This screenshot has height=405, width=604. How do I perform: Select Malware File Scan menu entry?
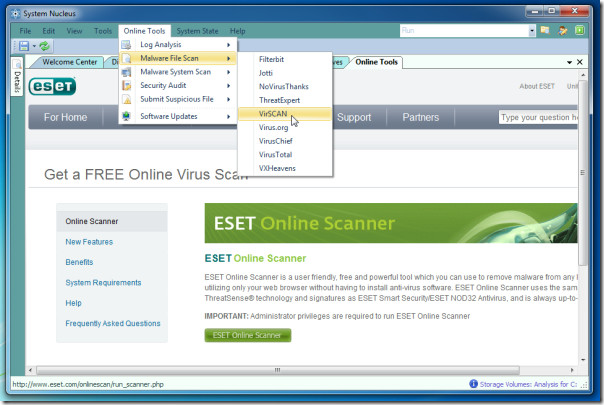coord(178,58)
